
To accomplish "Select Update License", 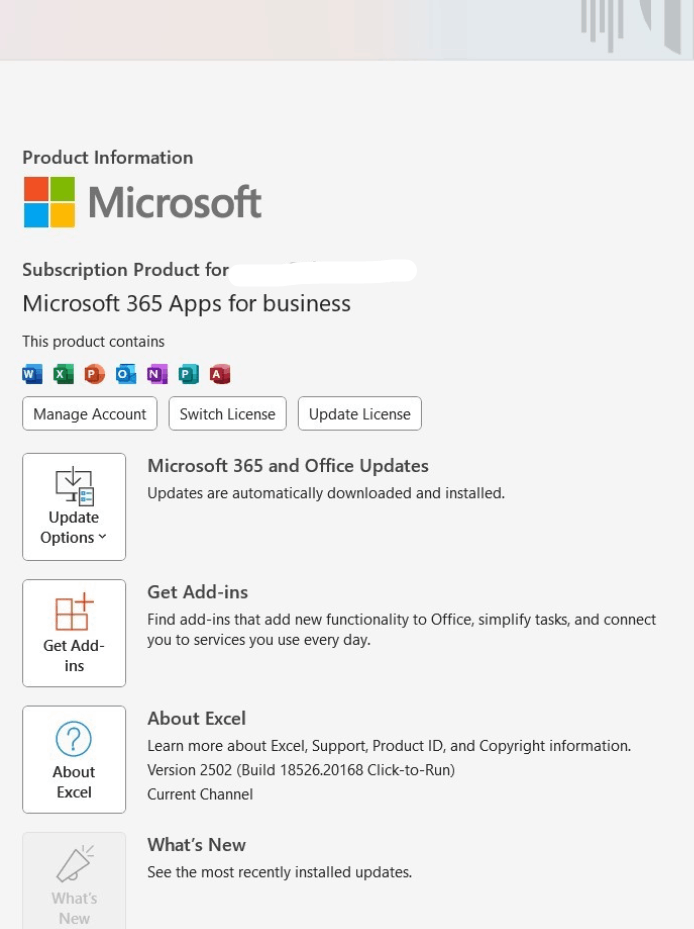I will pos(359,413).
